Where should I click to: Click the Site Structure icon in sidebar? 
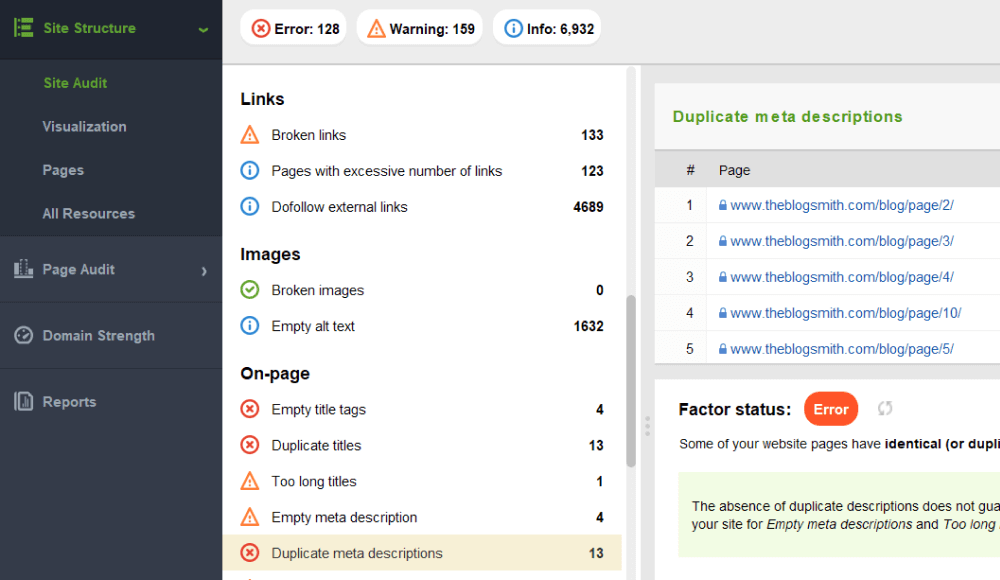pos(24,28)
